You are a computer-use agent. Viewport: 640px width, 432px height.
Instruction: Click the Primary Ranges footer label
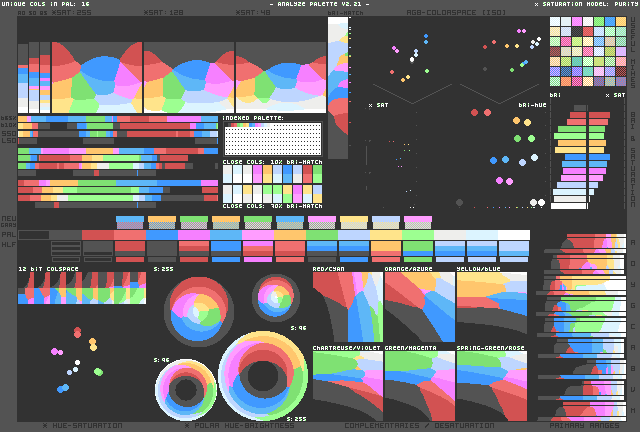[x=584, y=426]
